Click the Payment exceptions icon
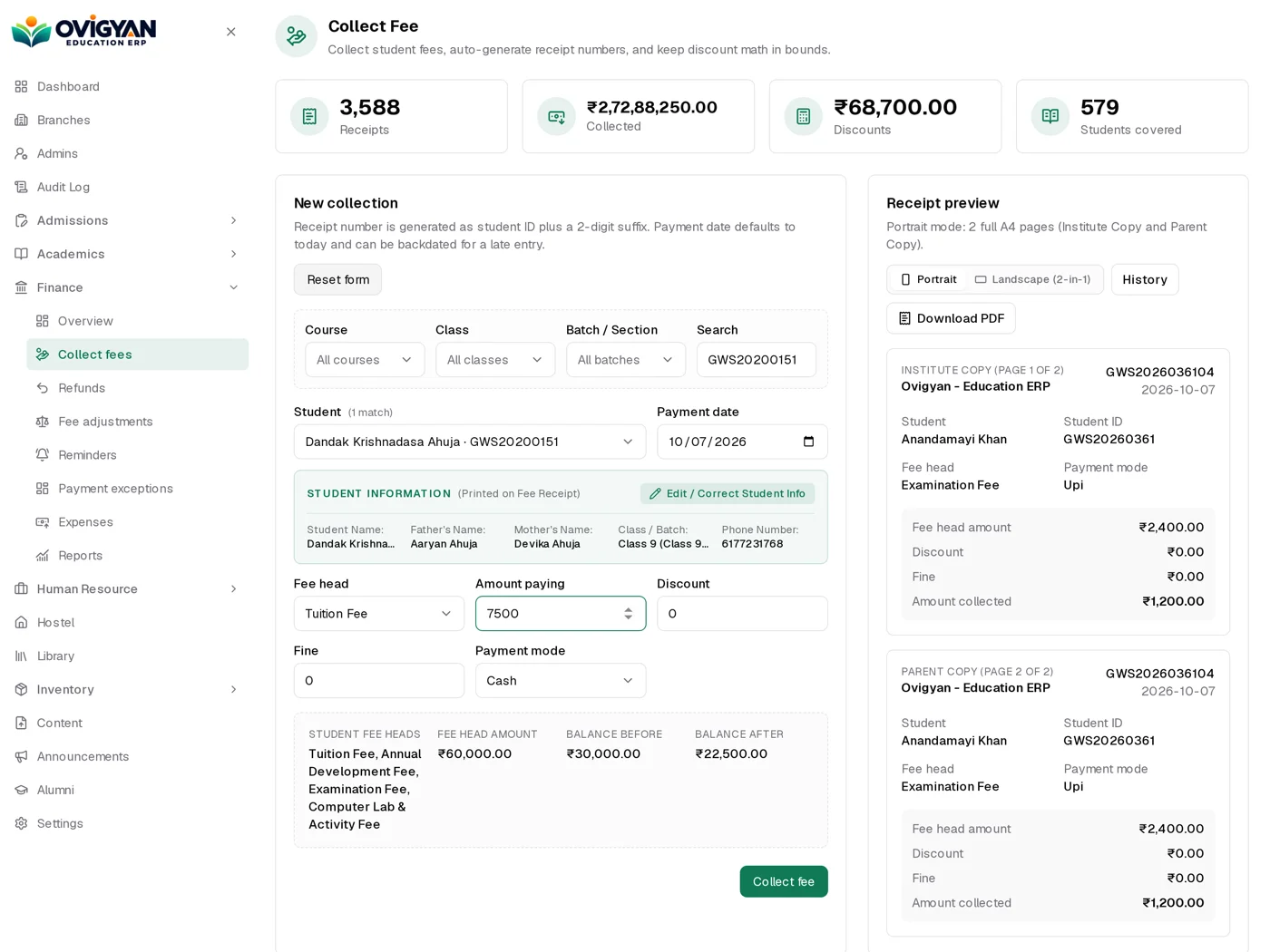 coord(42,489)
